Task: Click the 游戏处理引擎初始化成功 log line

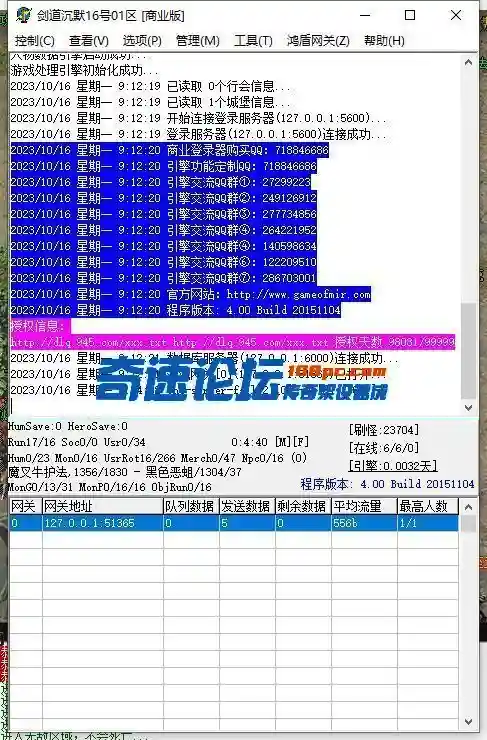Action: [x=84, y=71]
